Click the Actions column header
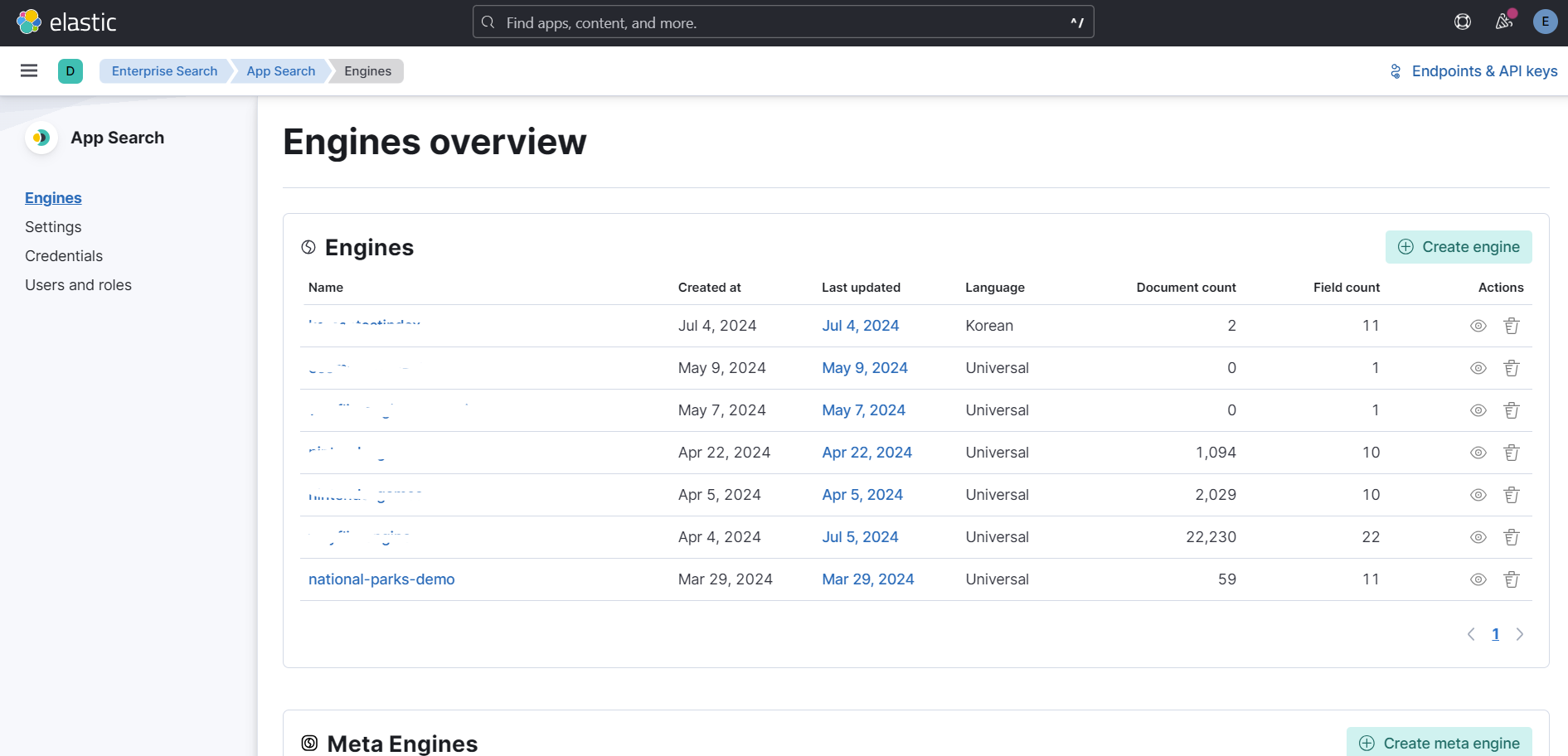The height and width of the screenshot is (756, 1568). tap(1501, 288)
